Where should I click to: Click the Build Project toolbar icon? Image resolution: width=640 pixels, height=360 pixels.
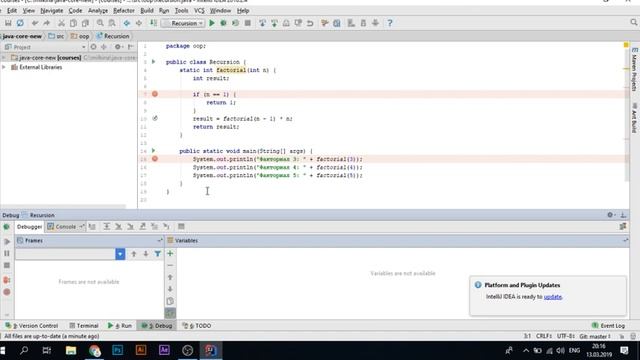point(153,23)
